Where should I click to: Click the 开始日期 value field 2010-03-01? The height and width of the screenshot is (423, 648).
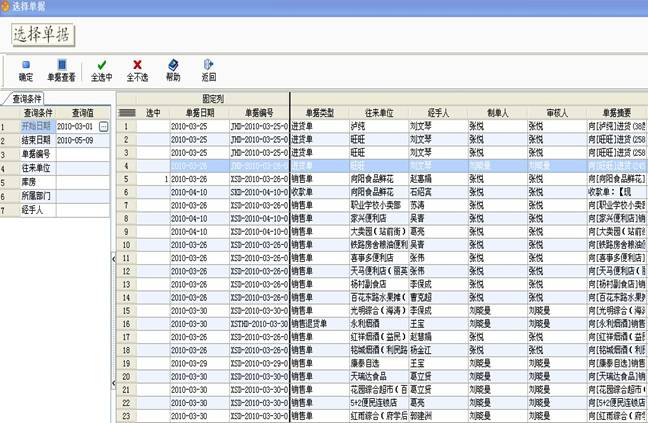click(x=77, y=126)
